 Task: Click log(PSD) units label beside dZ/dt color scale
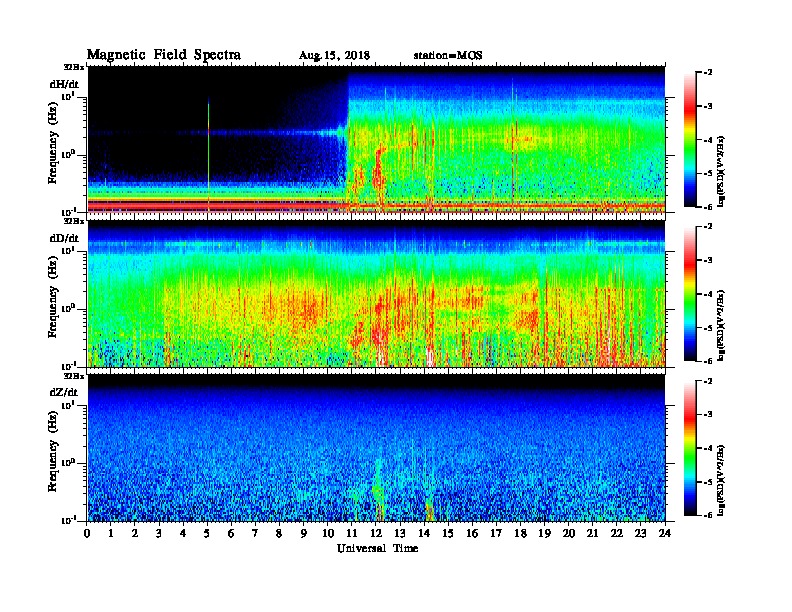[721, 480]
